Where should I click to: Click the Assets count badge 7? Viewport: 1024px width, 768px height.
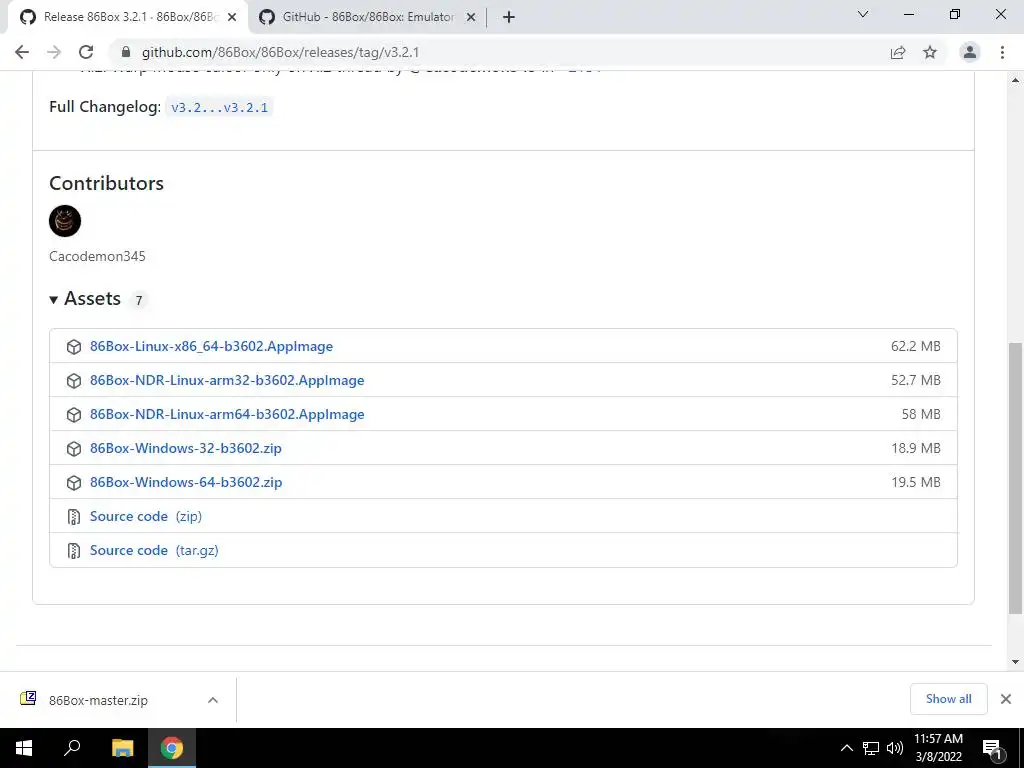pyautogui.click(x=138, y=300)
